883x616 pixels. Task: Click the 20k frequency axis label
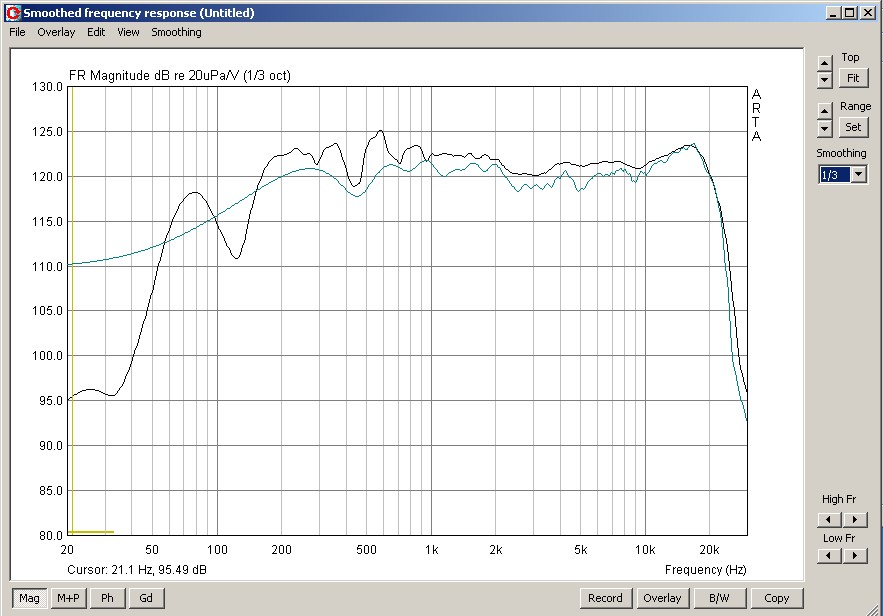point(709,550)
